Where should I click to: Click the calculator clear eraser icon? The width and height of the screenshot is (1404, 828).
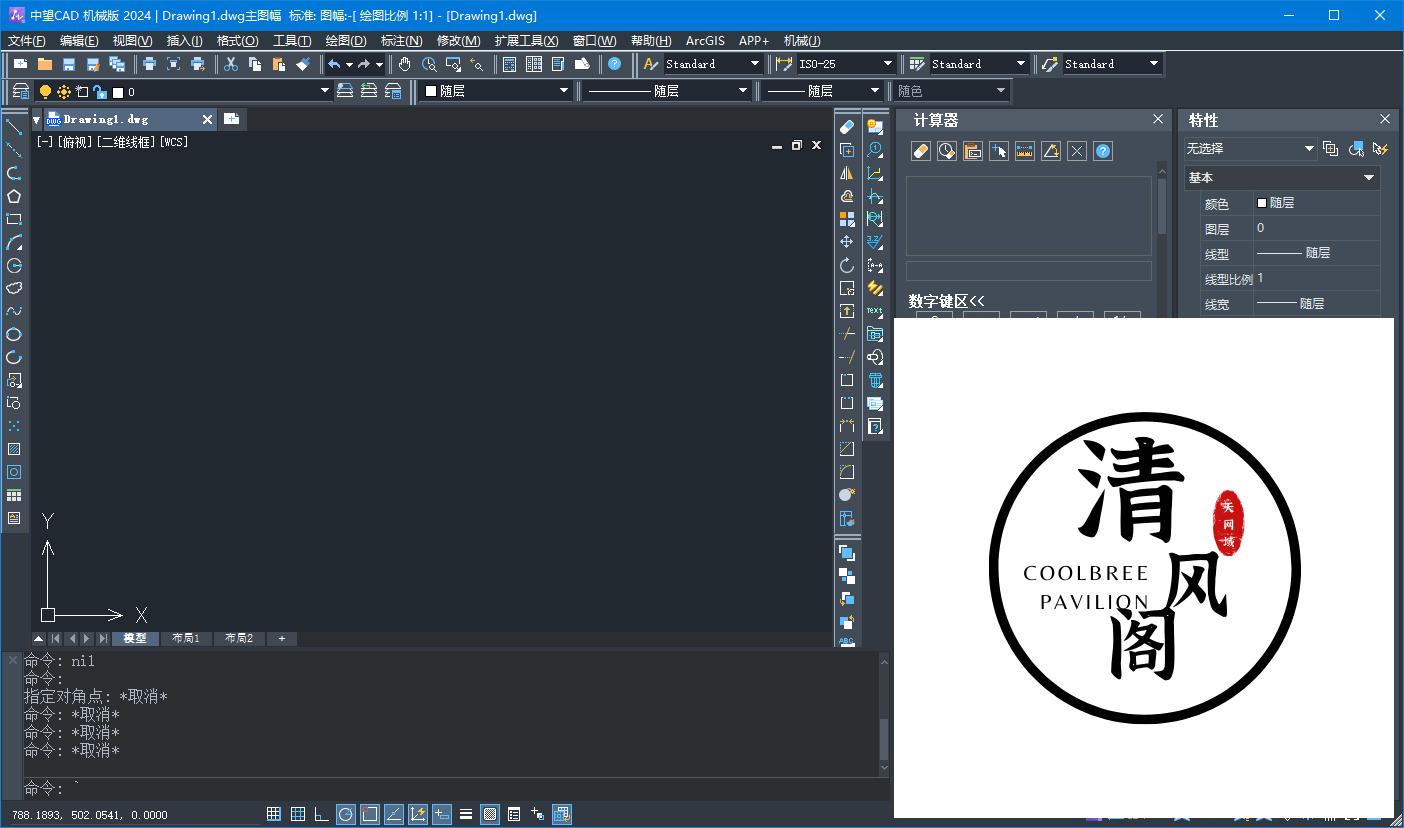point(921,151)
